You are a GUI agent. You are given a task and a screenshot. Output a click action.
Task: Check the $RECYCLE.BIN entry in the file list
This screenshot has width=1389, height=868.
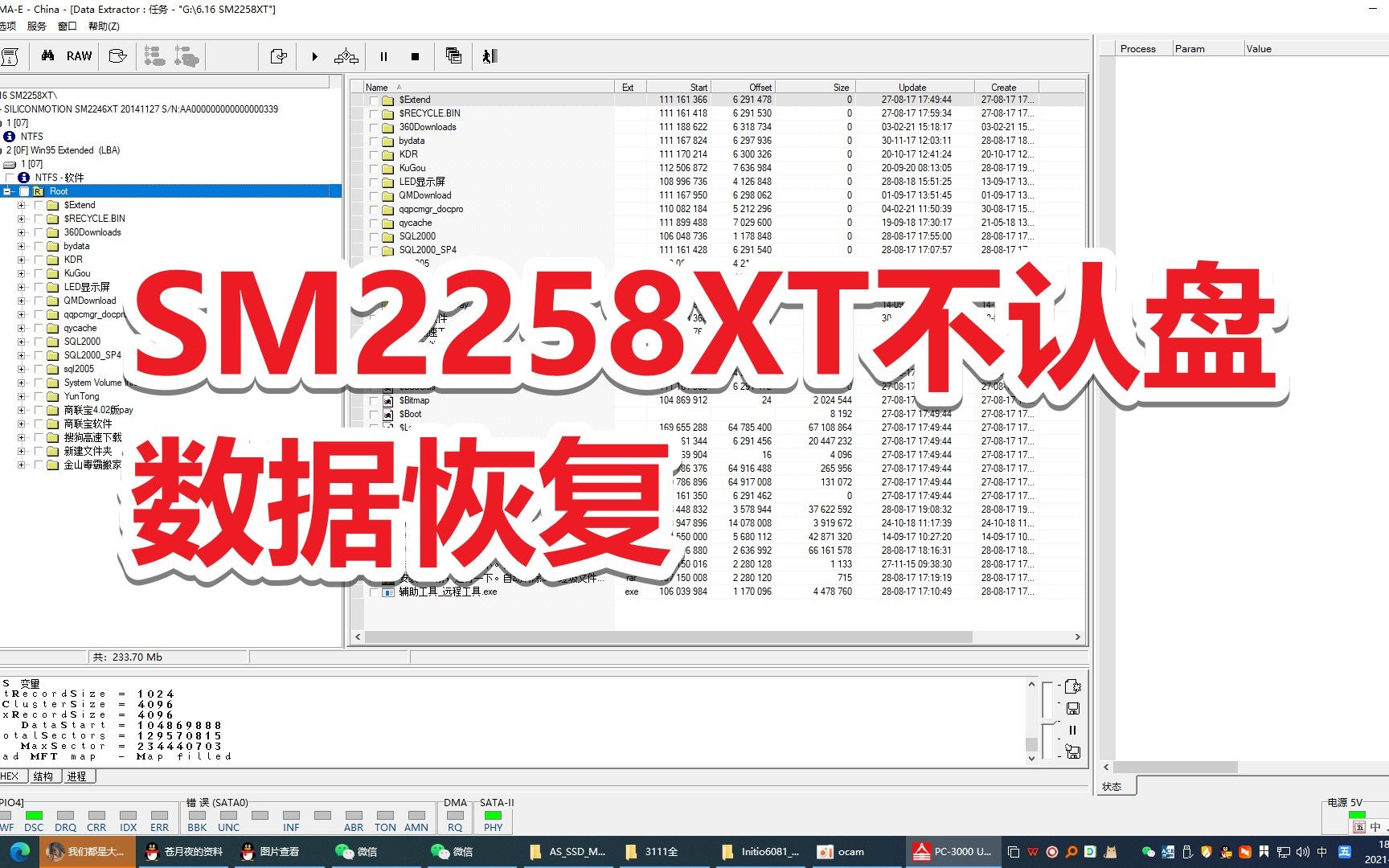point(374,113)
